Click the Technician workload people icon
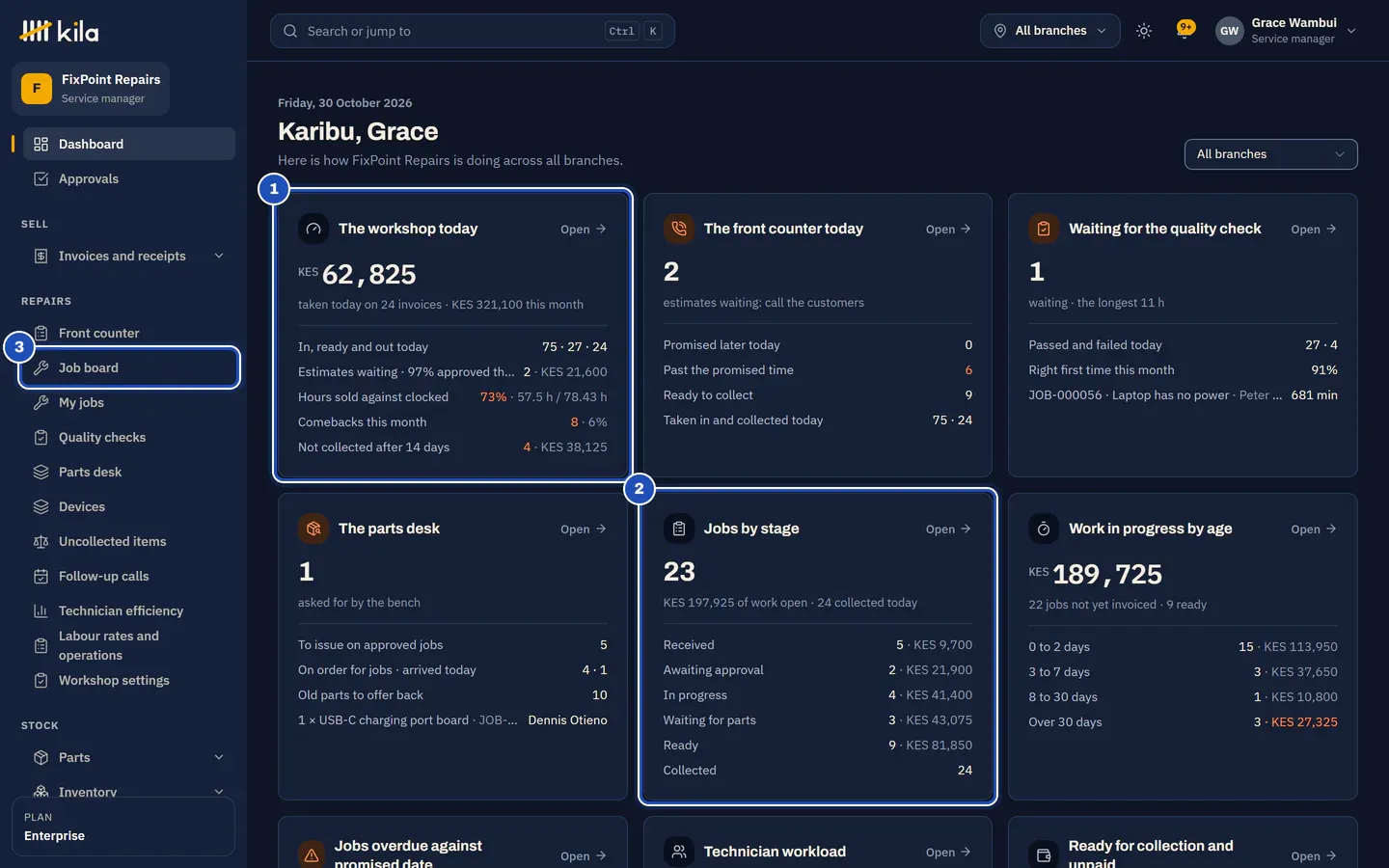 click(679, 852)
